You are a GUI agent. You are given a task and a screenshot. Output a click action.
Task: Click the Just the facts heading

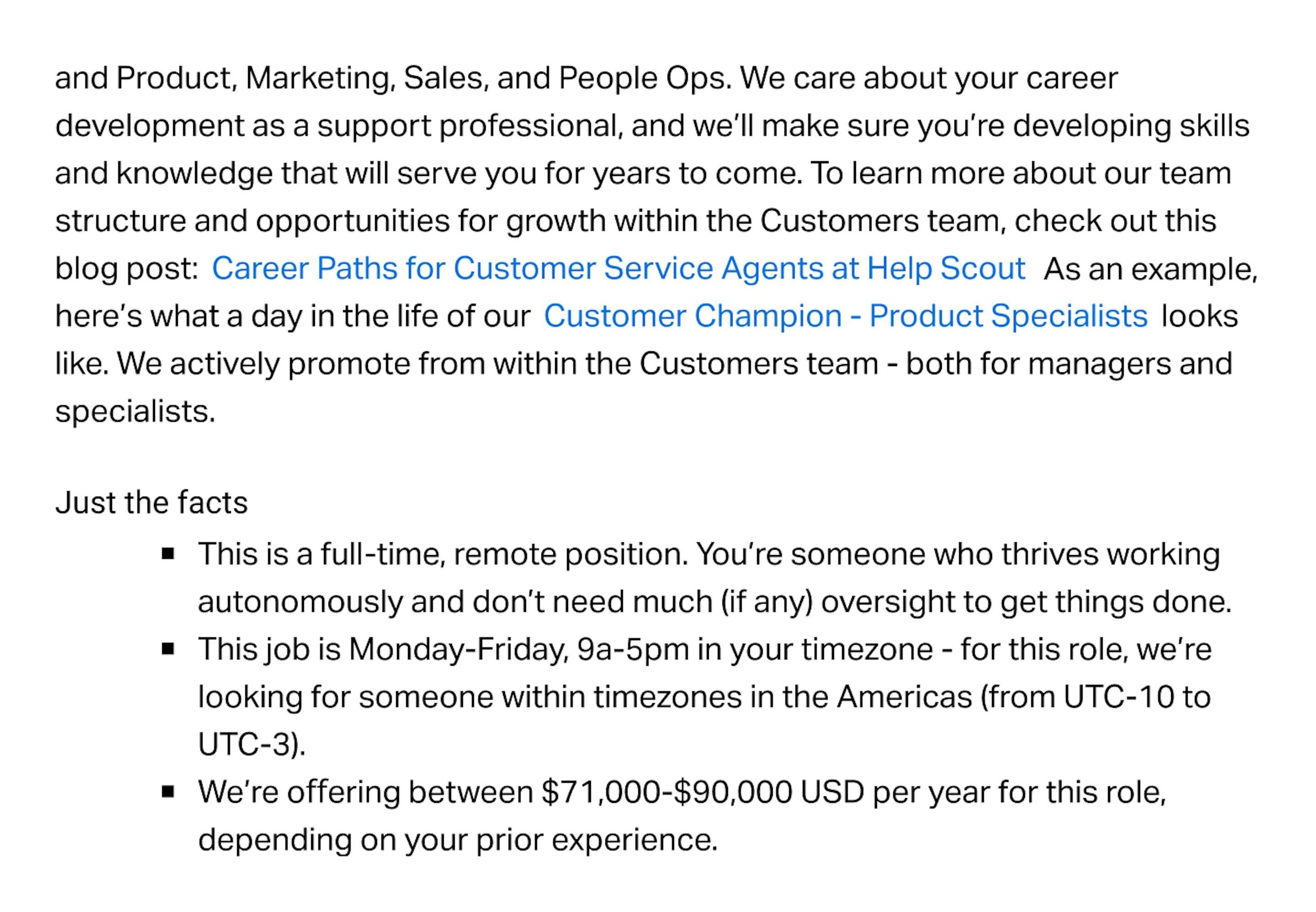[151, 503]
